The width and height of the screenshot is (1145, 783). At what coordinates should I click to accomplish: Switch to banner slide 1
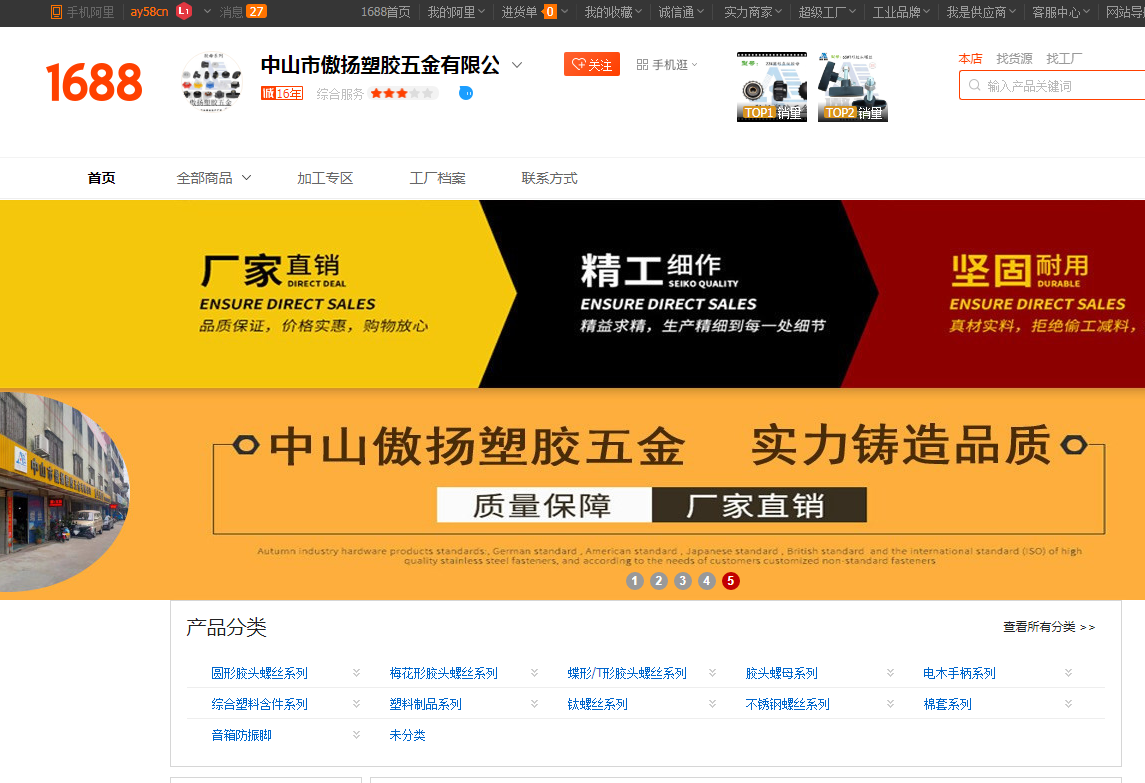(x=635, y=581)
